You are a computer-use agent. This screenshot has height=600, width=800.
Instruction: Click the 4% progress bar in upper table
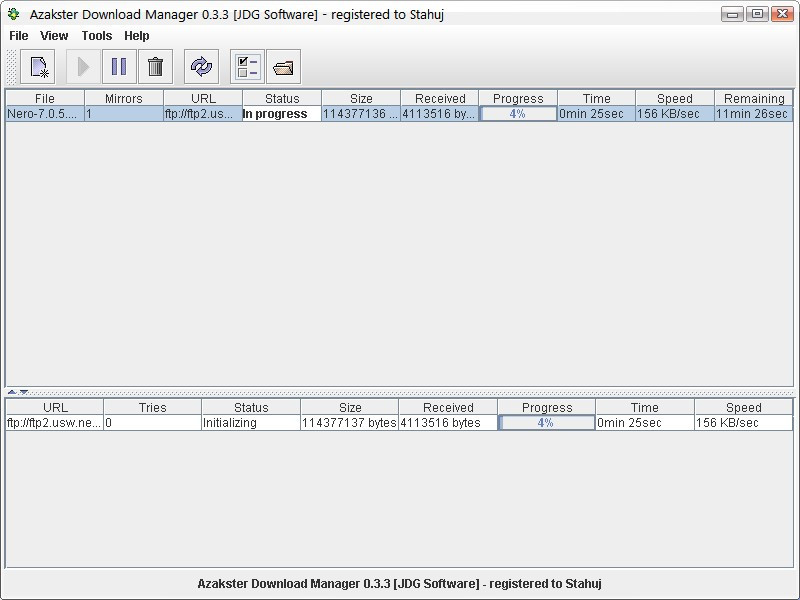[x=518, y=113]
